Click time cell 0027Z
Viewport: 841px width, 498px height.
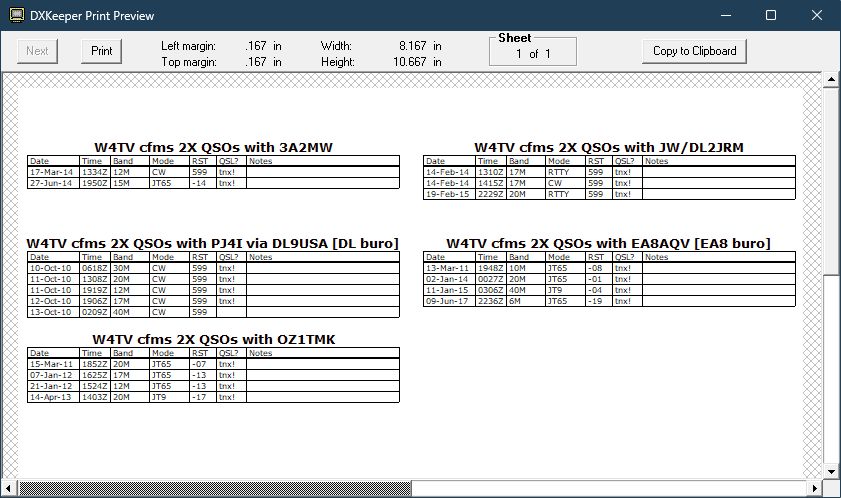(490, 279)
